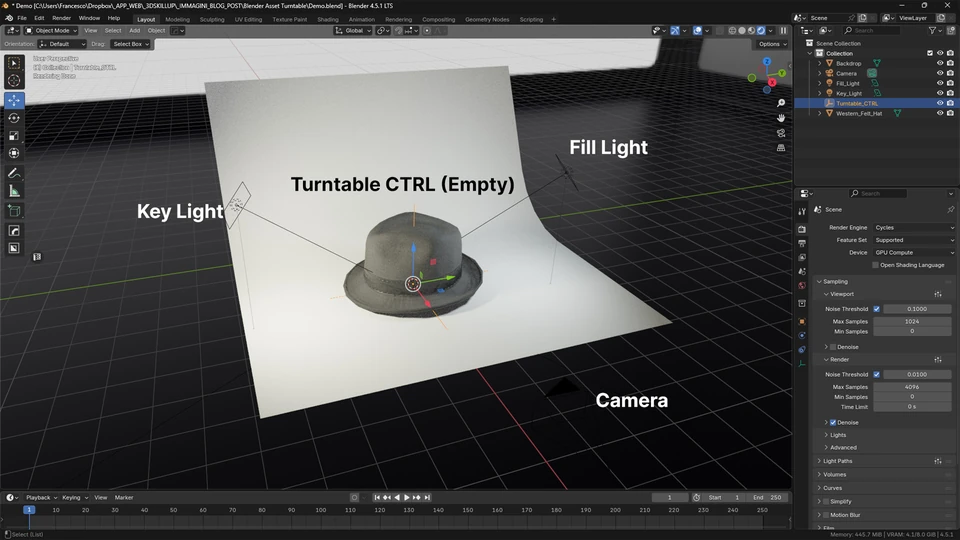The image size is (960, 540).
Task: Hide Fill_Light in viewport via eye icon
Action: [940, 83]
